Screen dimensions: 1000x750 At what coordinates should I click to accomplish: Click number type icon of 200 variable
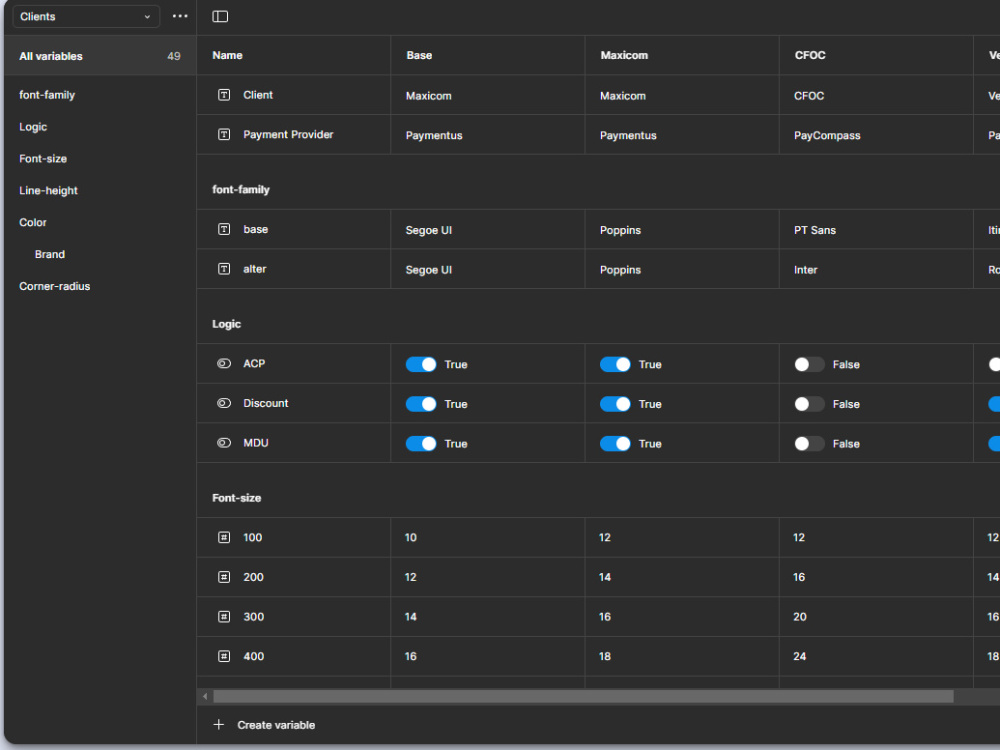(224, 577)
